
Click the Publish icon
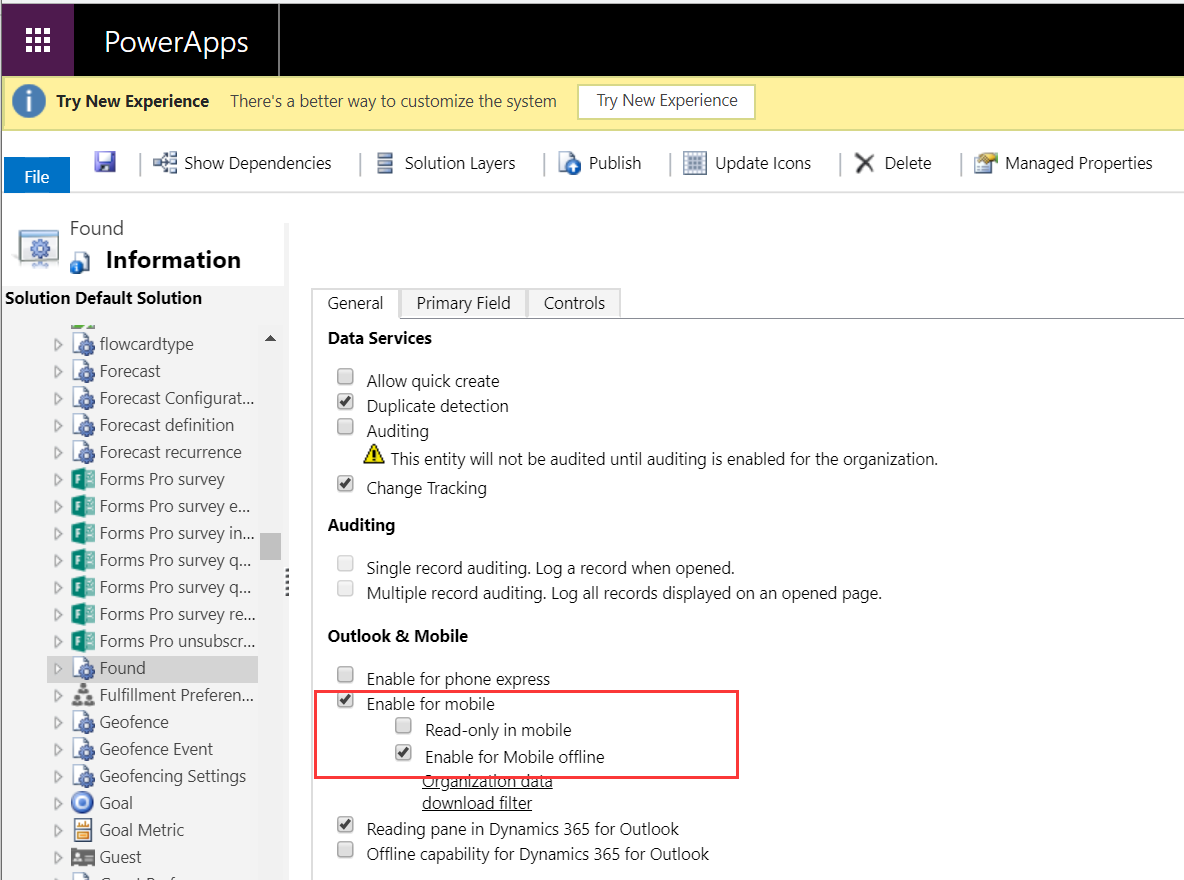click(x=569, y=163)
